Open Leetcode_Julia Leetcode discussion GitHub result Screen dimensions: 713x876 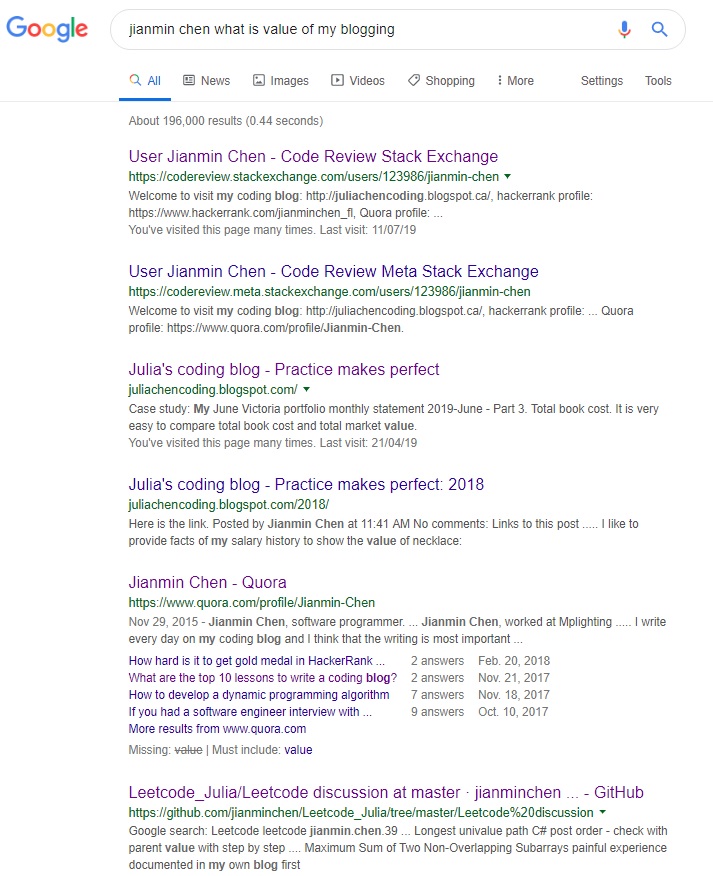coord(386,793)
